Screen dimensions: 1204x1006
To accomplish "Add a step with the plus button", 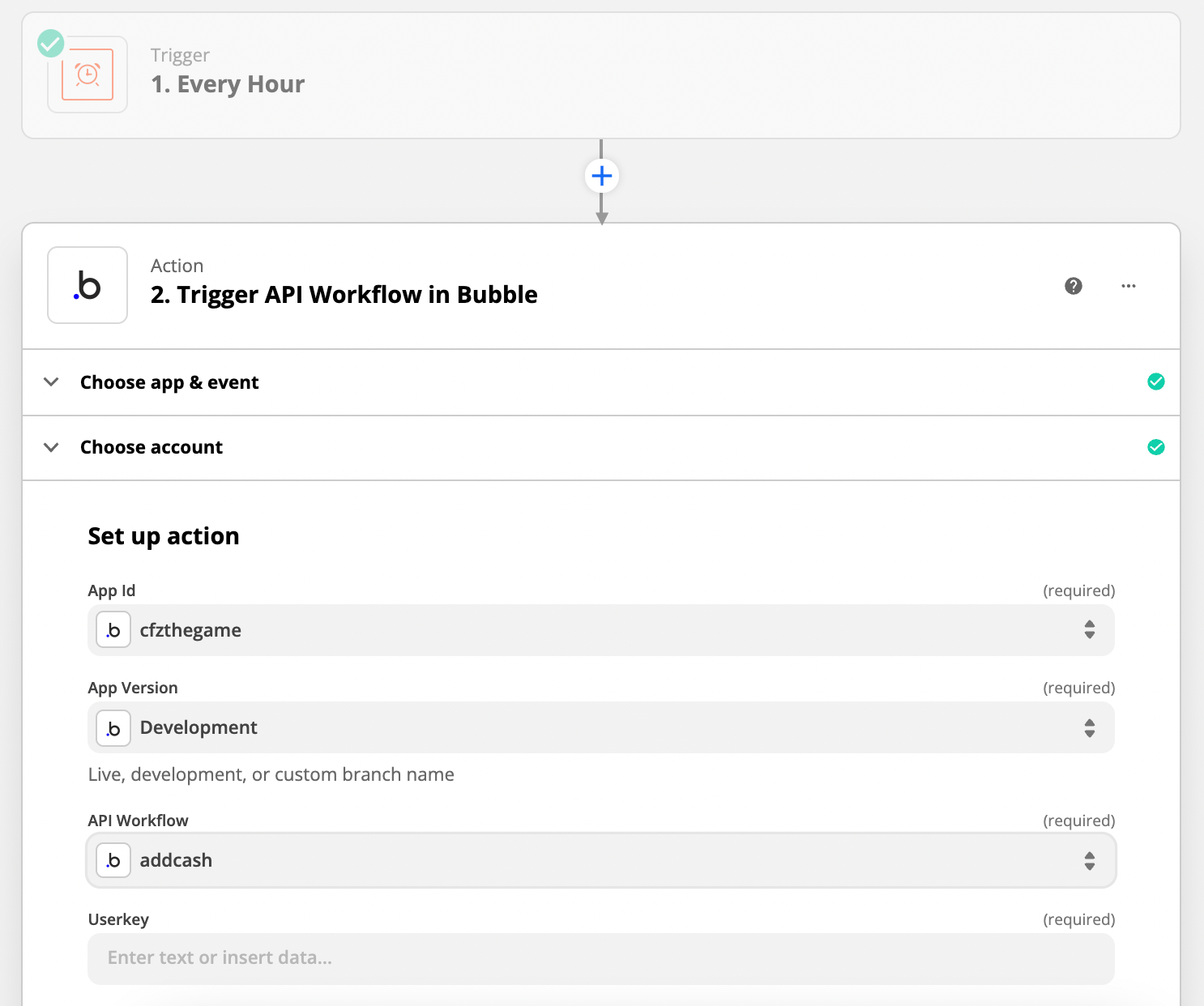I will tap(601, 176).
